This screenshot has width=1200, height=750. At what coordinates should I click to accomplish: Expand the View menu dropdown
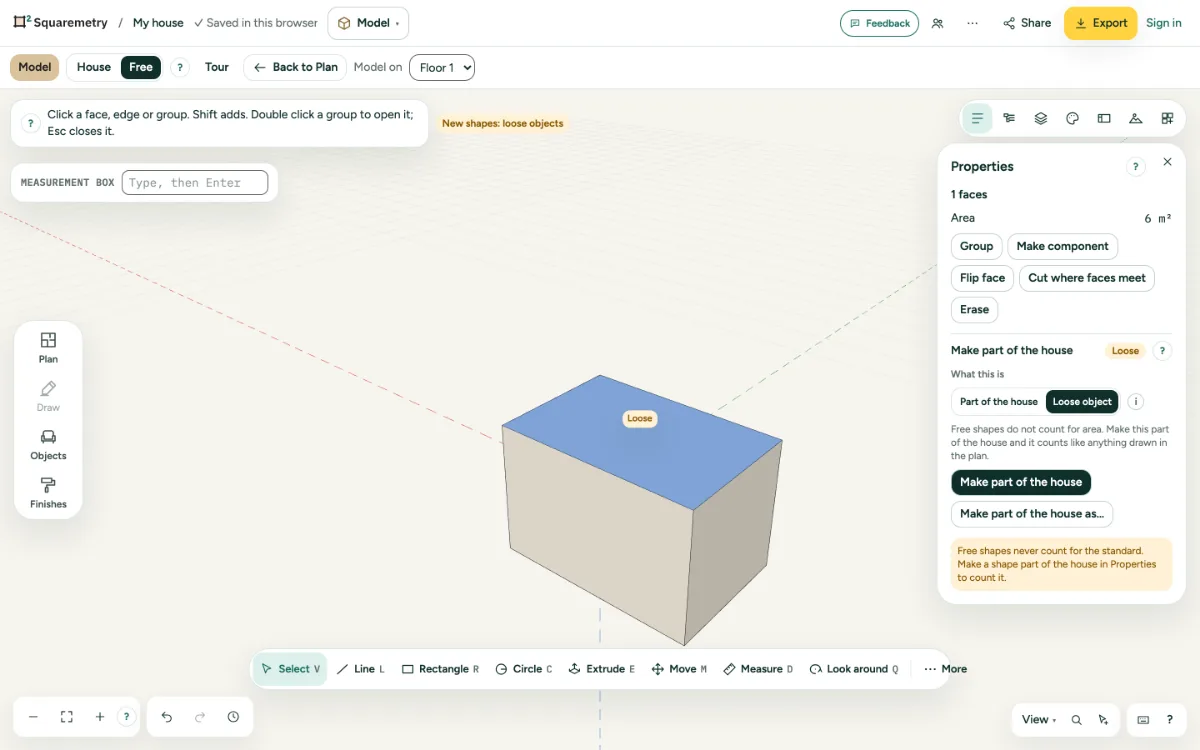coord(1039,720)
